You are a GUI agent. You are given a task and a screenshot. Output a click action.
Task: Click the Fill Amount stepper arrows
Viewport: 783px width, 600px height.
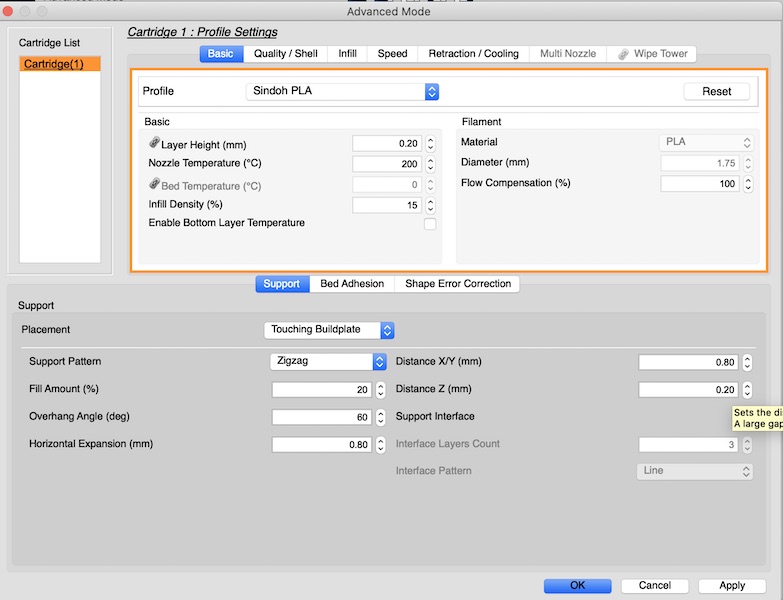click(x=380, y=390)
